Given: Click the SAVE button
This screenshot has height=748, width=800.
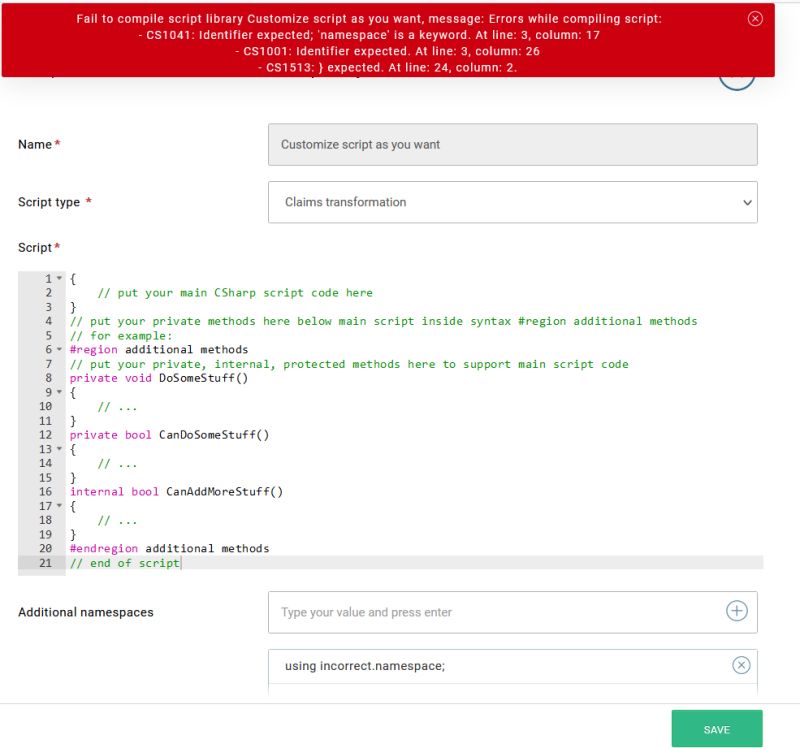Looking at the screenshot, I should click(x=716, y=729).
